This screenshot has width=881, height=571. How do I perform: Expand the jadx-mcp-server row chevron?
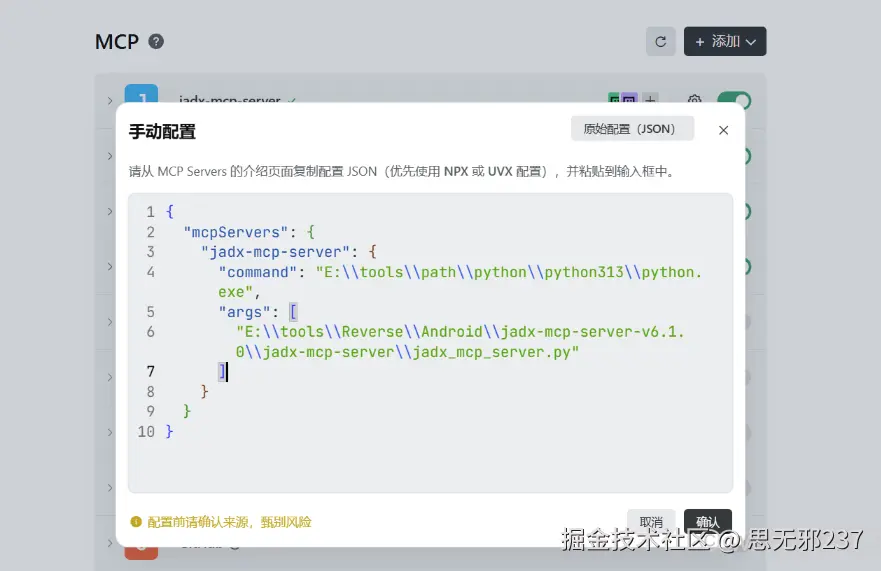(110, 101)
